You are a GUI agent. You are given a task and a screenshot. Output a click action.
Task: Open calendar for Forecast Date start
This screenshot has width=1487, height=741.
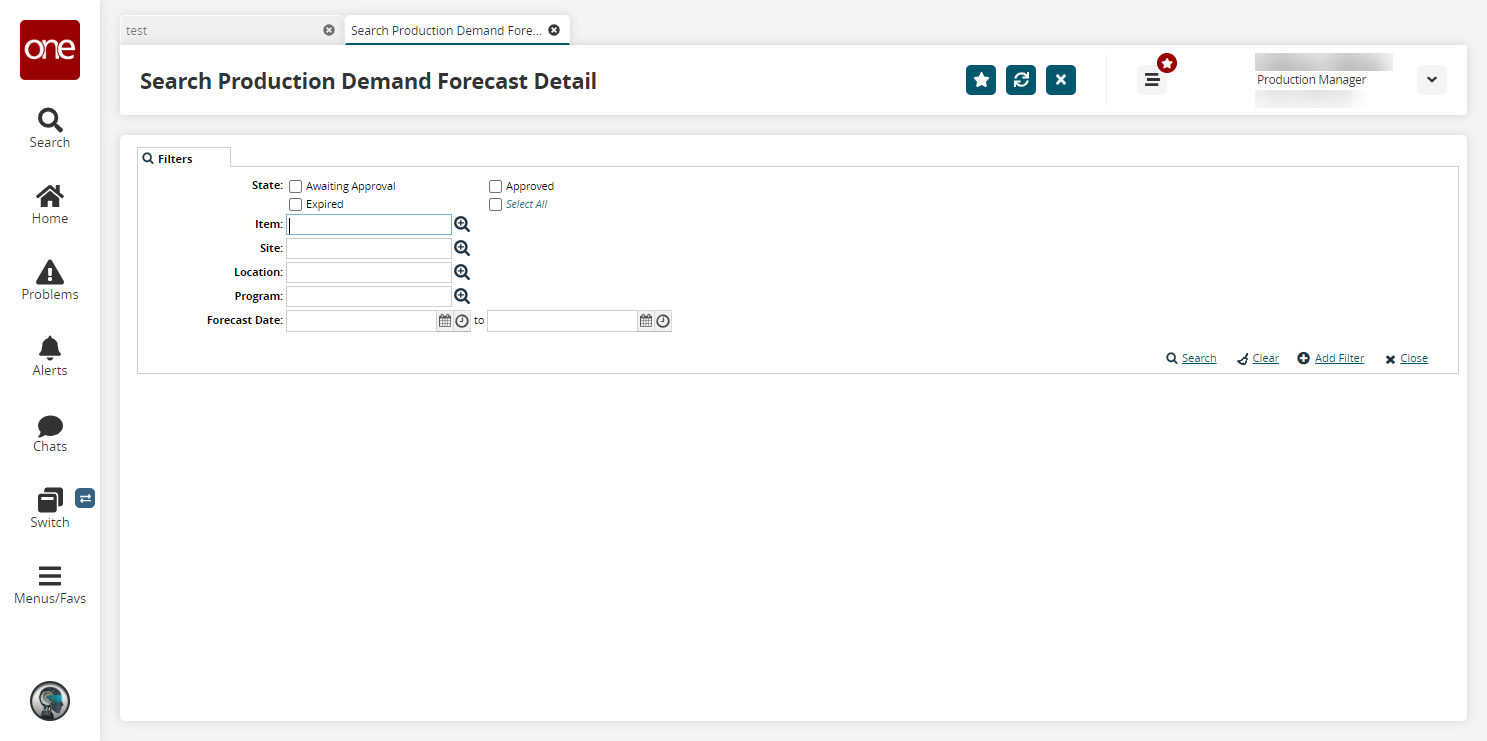click(x=445, y=321)
